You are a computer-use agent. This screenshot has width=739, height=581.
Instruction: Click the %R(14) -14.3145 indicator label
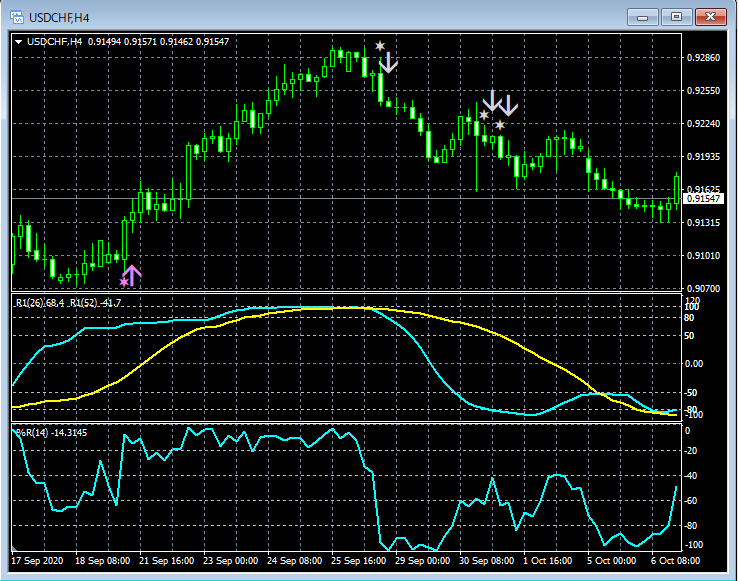[51, 433]
